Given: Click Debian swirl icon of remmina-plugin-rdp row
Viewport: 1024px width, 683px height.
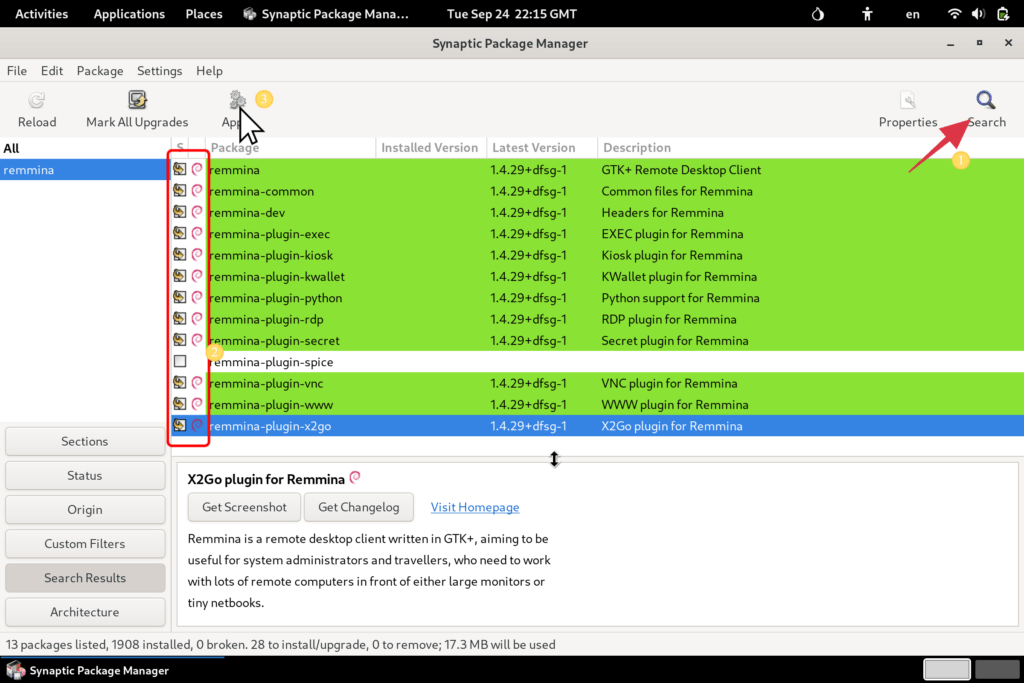Looking at the screenshot, I should pyautogui.click(x=197, y=319).
